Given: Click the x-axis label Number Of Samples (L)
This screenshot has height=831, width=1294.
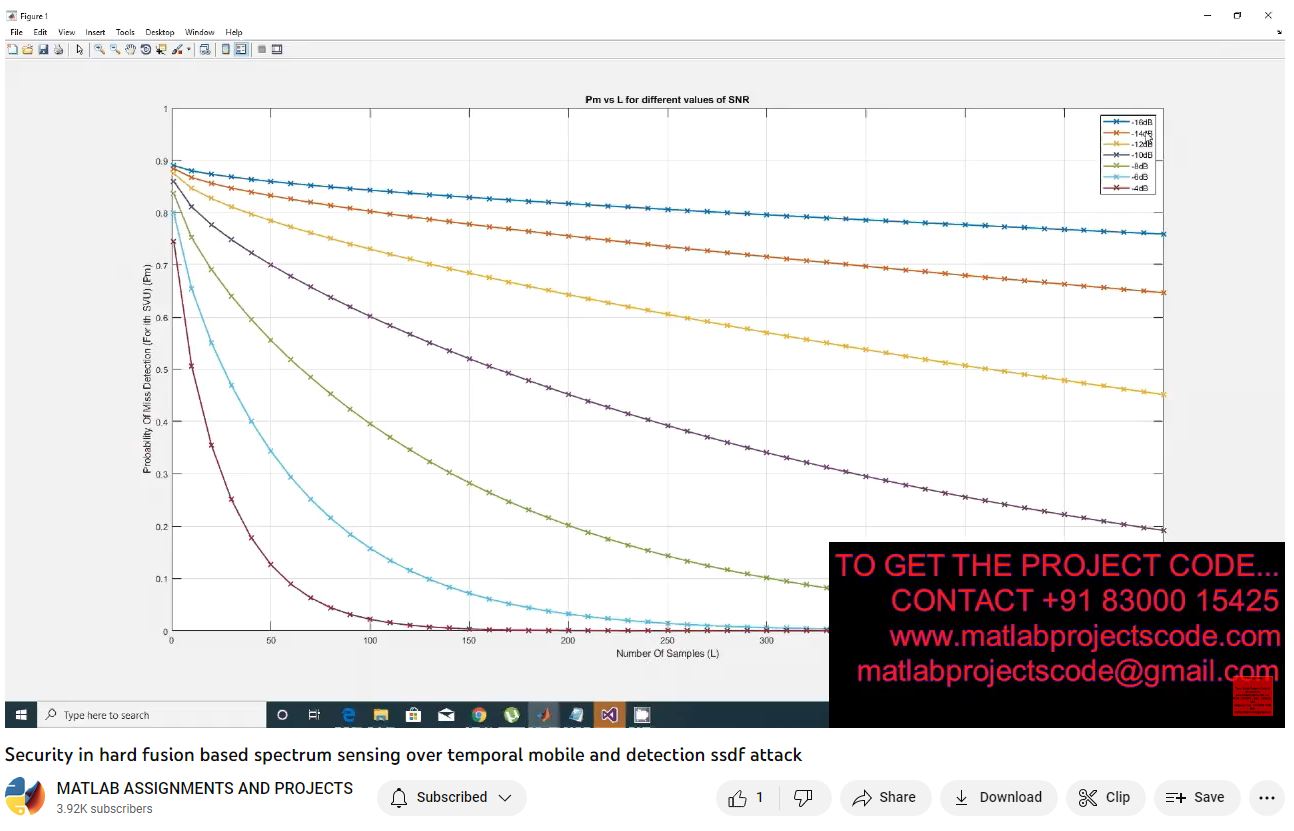Looking at the screenshot, I should pos(667,653).
